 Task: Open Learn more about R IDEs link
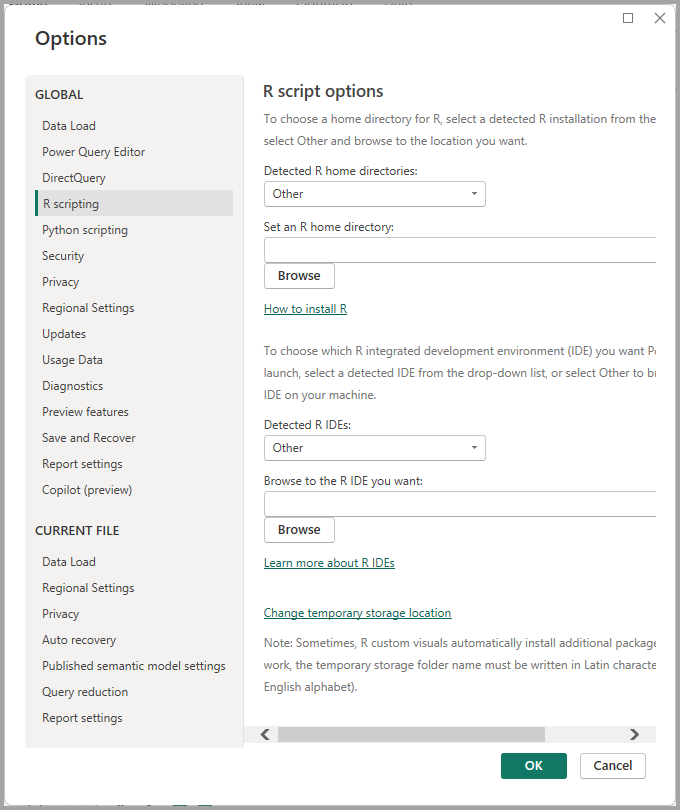(329, 563)
